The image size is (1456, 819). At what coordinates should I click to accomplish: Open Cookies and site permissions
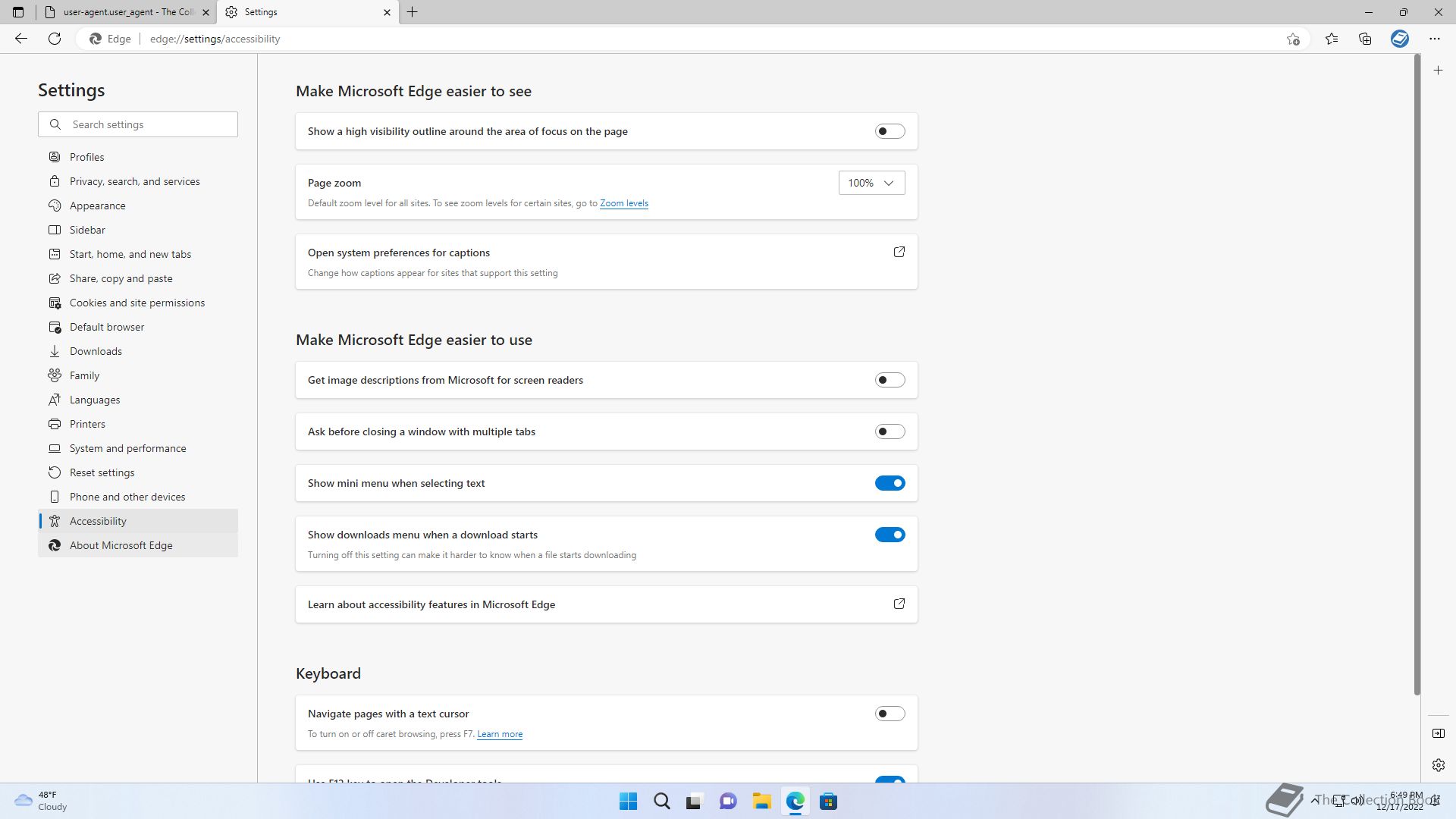pyautogui.click(x=138, y=303)
